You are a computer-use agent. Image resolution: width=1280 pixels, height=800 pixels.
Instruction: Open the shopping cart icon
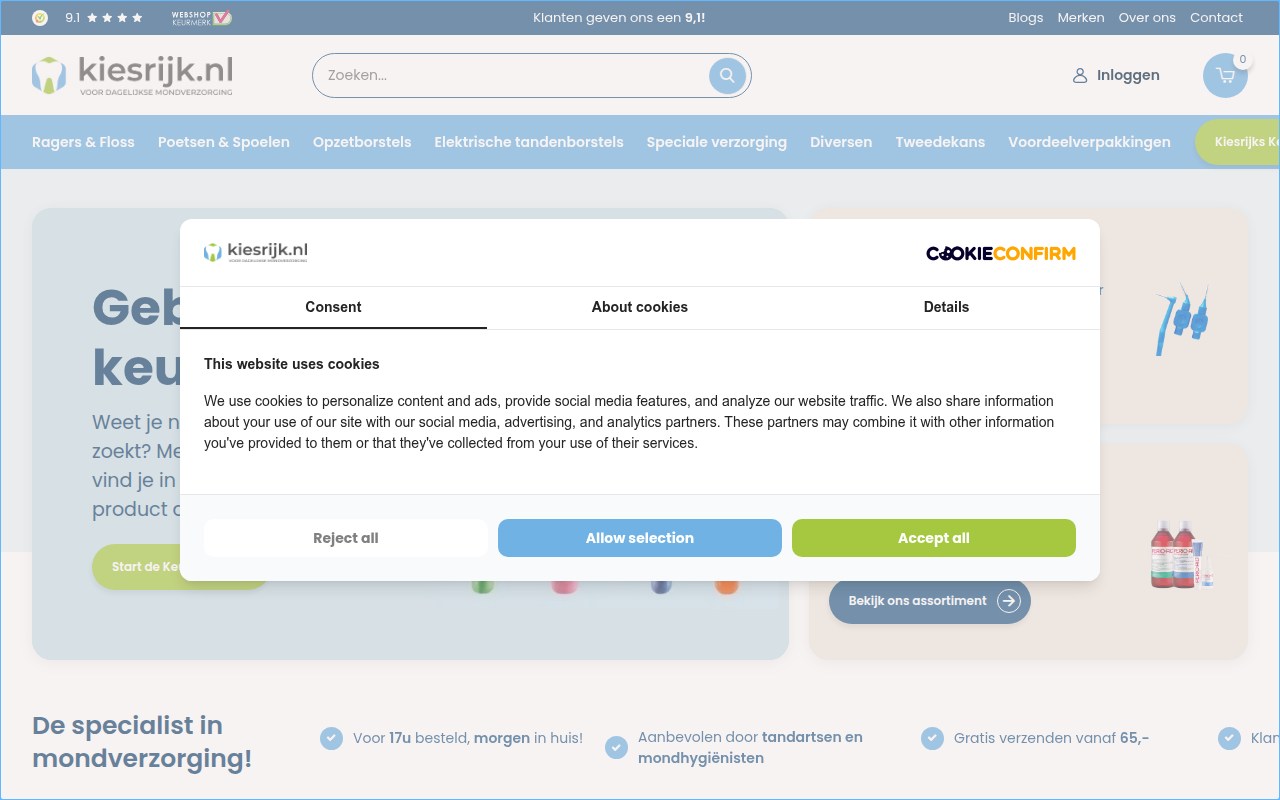pyautogui.click(x=1225, y=75)
